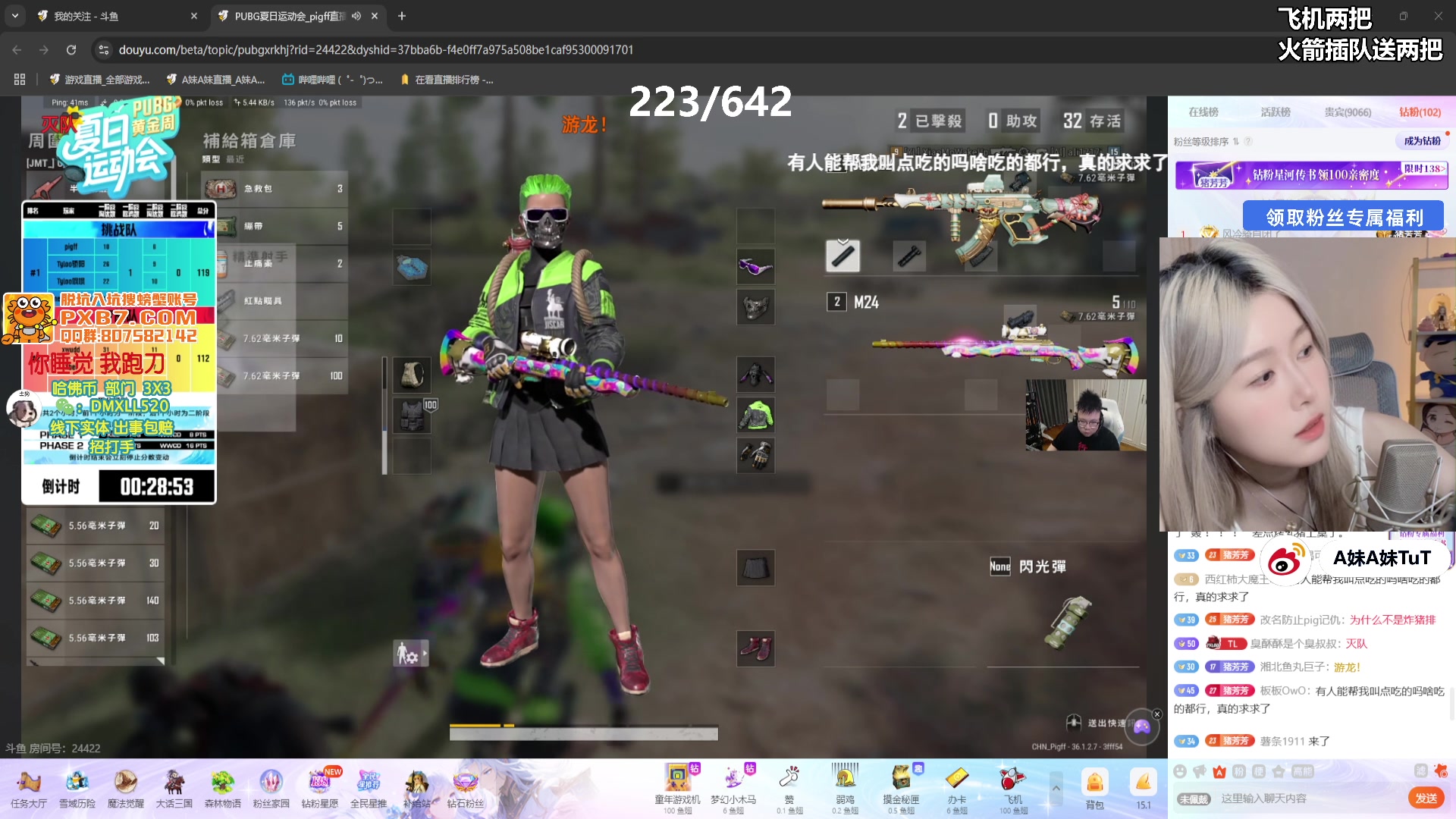The height and width of the screenshot is (819, 1456).
Task: Click the red paint-splash icon beside chat filter
Action: click(x=1441, y=771)
